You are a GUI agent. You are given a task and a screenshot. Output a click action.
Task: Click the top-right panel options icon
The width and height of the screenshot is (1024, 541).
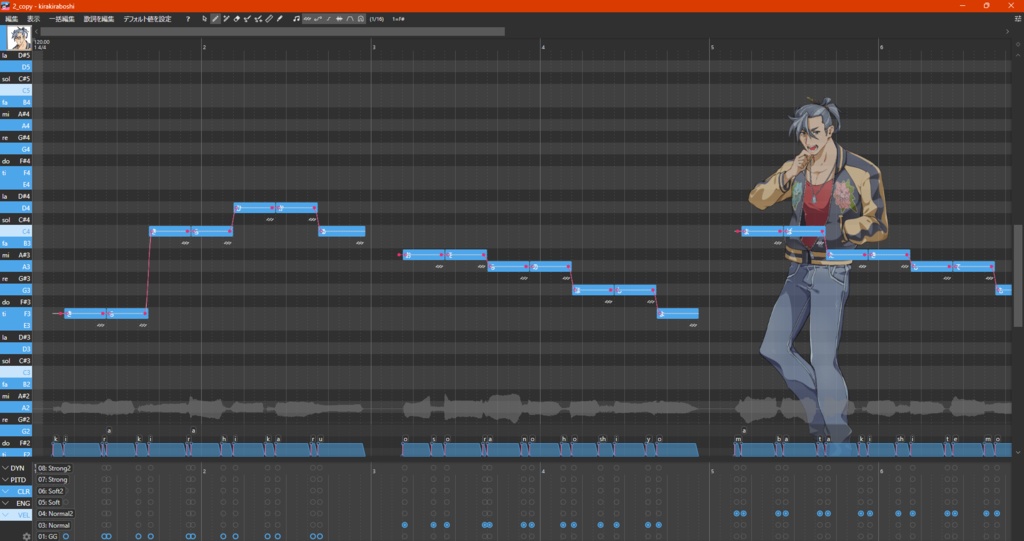pyautogui.click(x=1018, y=19)
